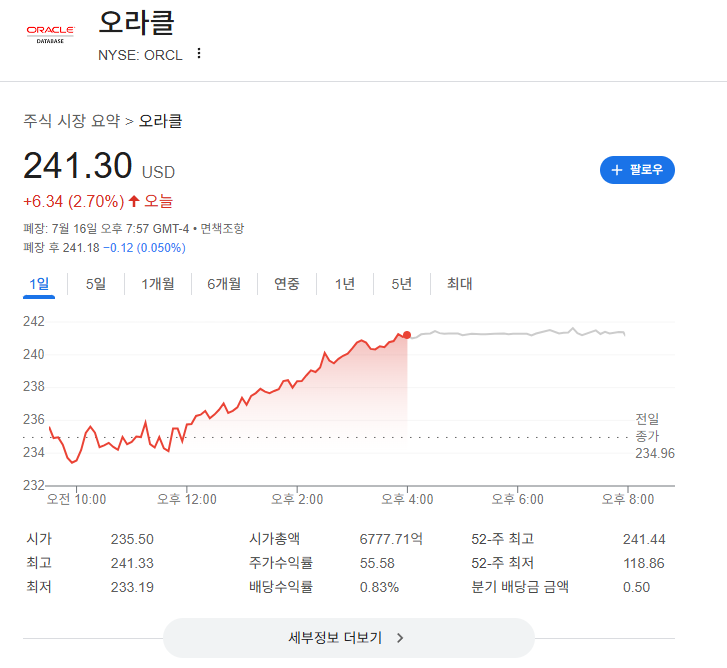Click the 오라클 company title
Screen dimensions: 727x668
[137, 23]
